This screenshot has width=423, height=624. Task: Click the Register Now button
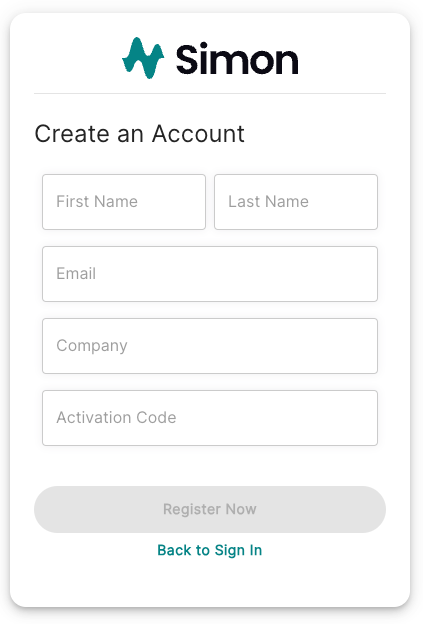point(210,509)
